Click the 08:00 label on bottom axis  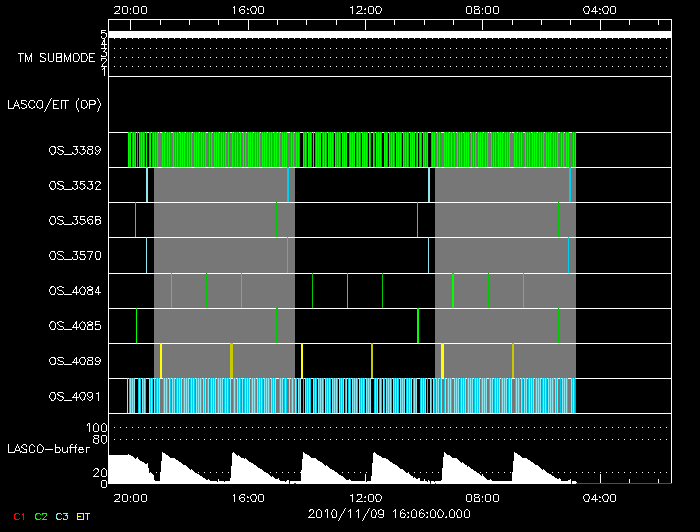[482, 498]
